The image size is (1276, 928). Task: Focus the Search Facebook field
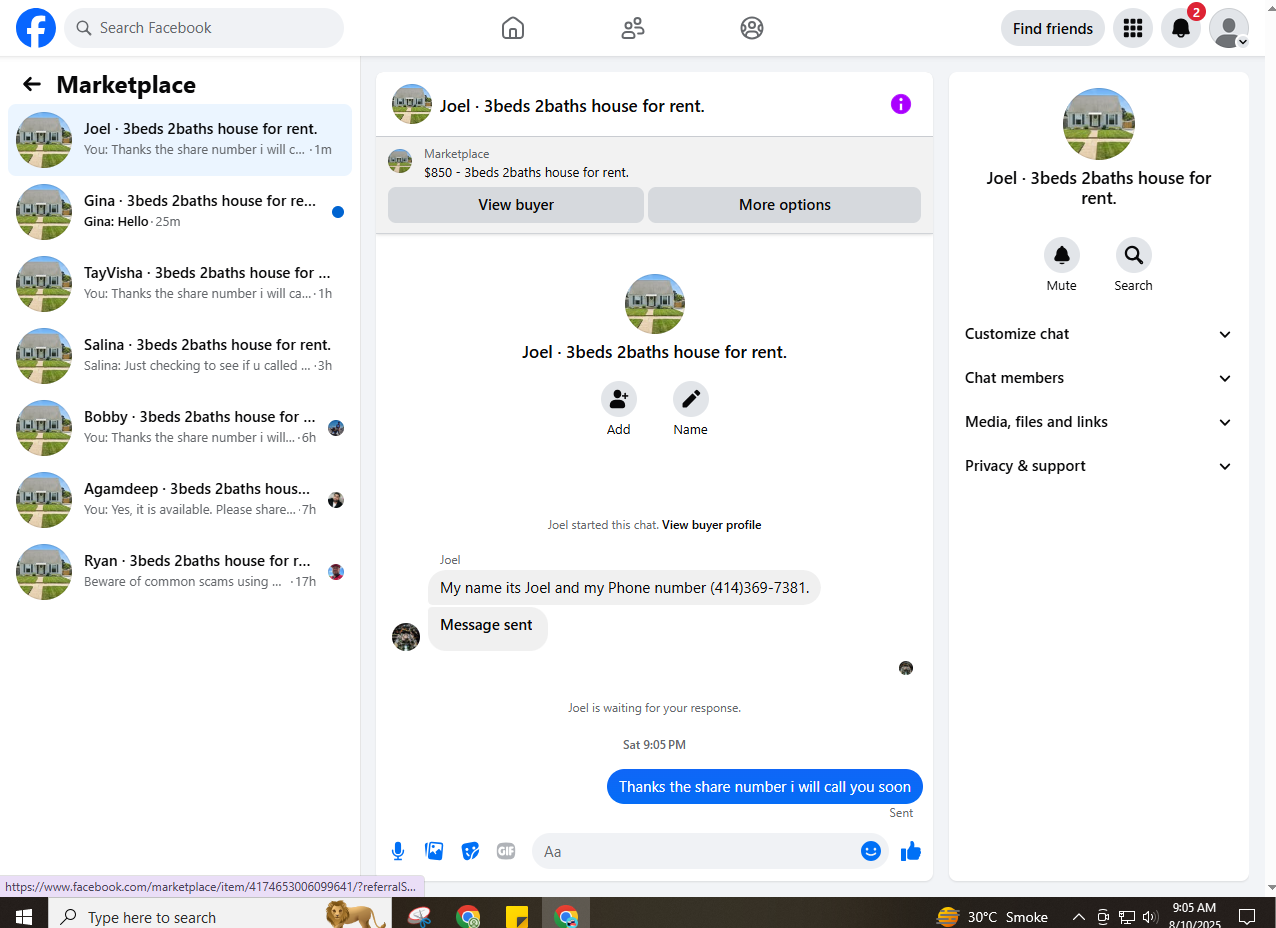[x=204, y=28]
